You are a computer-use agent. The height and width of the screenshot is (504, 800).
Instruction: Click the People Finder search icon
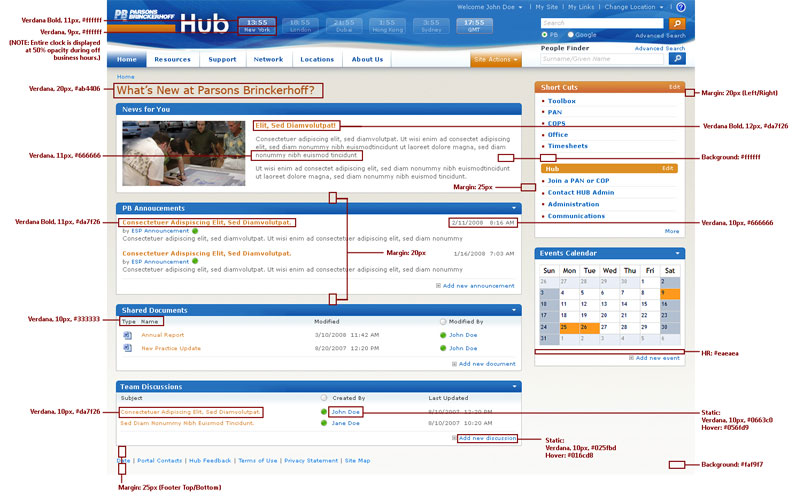point(677,59)
